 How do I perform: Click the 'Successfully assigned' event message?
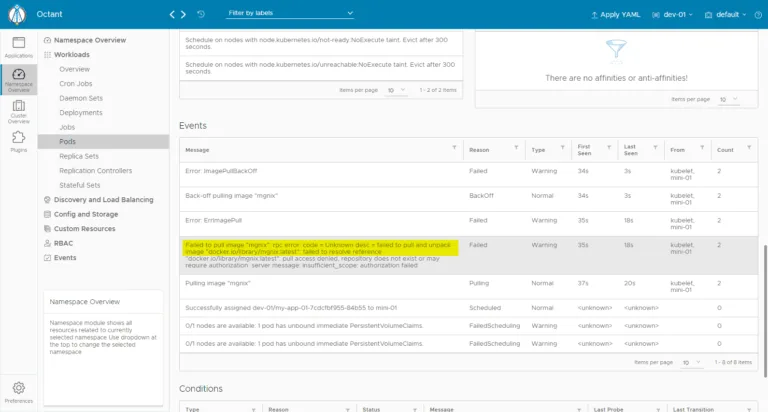(x=291, y=308)
